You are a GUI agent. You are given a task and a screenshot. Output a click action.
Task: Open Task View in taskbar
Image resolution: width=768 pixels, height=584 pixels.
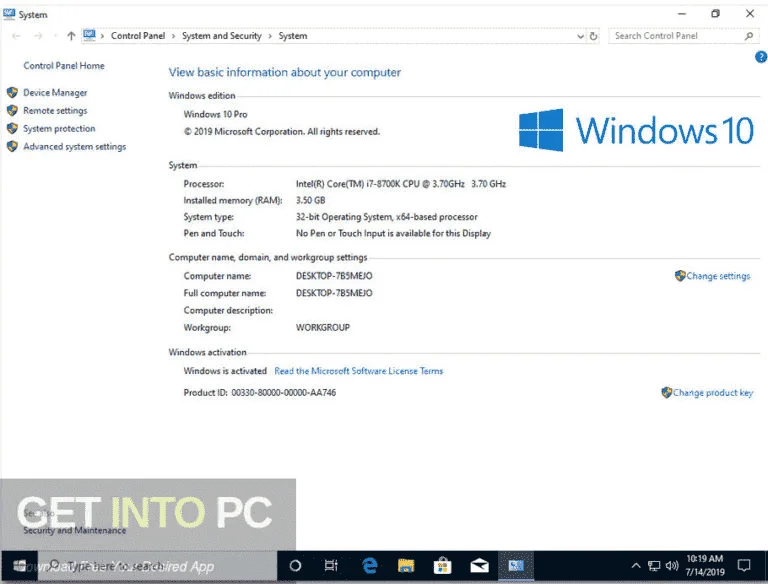(331, 566)
